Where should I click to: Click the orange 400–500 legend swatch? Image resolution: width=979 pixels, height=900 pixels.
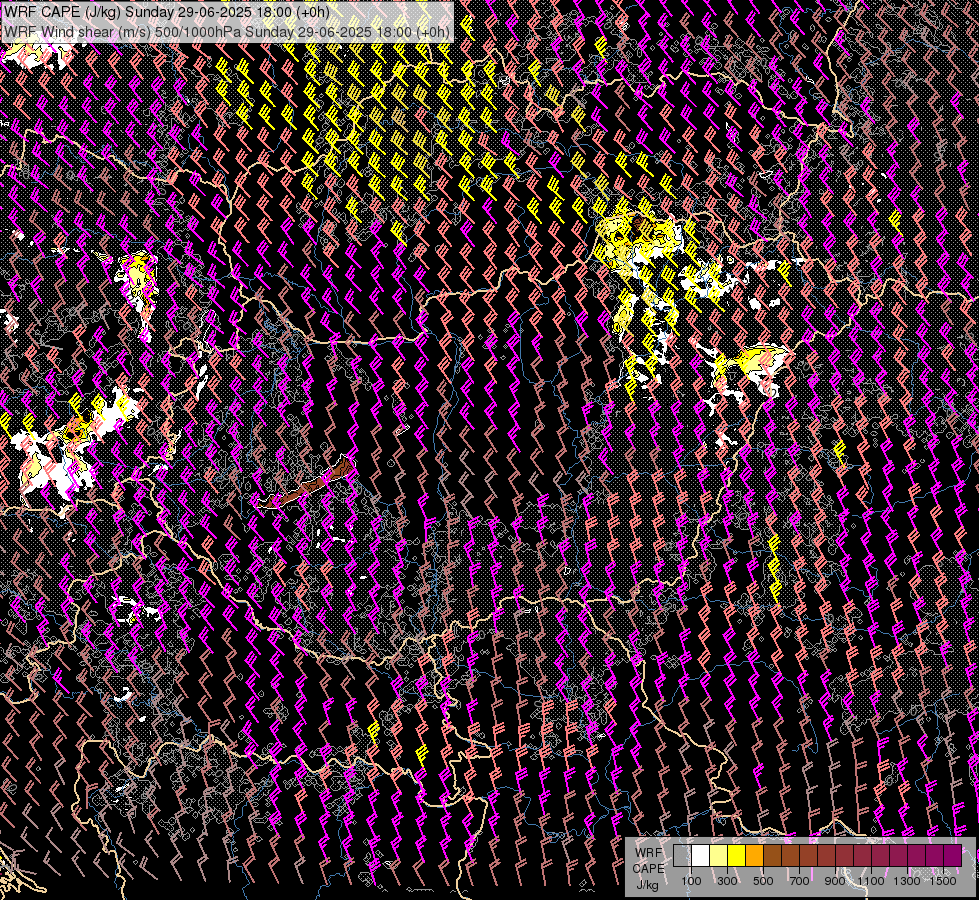pos(754,855)
